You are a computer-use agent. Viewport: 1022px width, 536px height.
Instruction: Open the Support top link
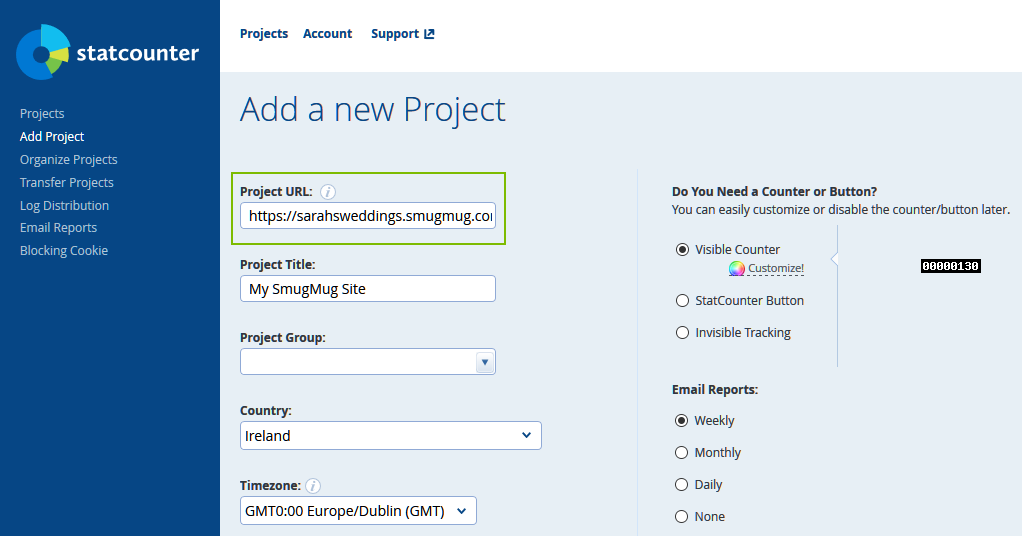tap(403, 34)
